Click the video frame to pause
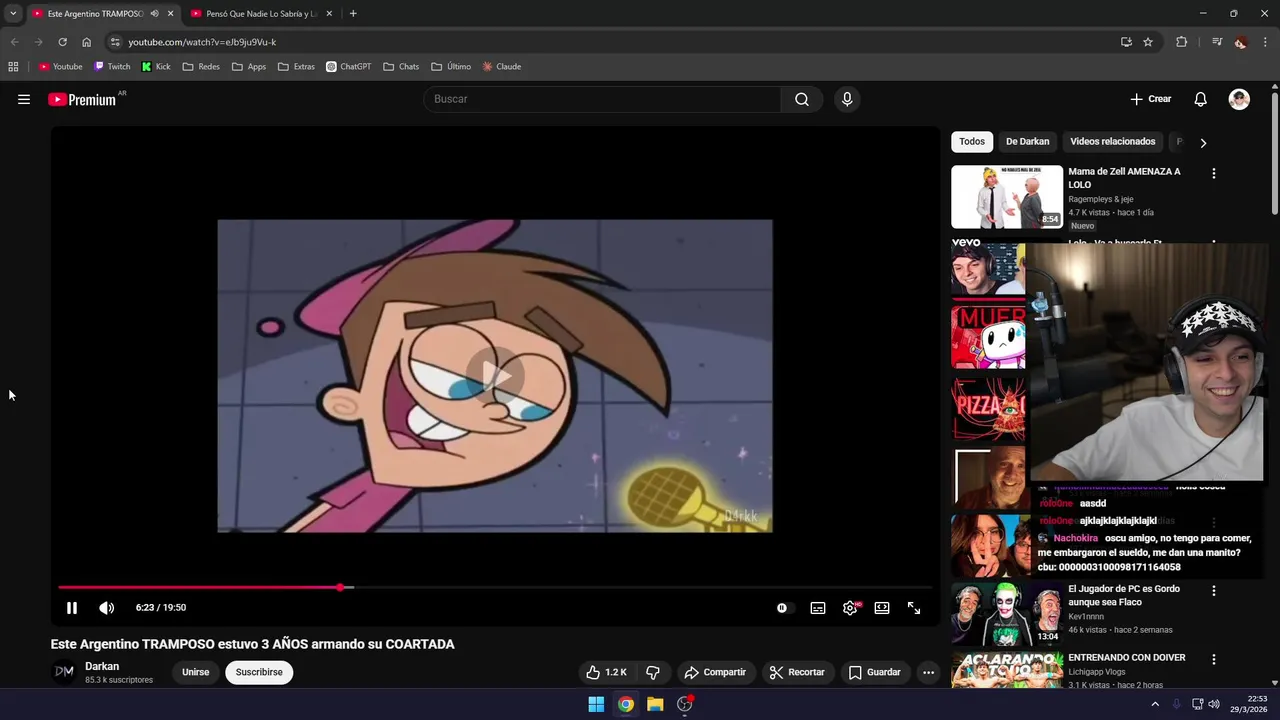This screenshot has width=1280, height=720. [495, 376]
